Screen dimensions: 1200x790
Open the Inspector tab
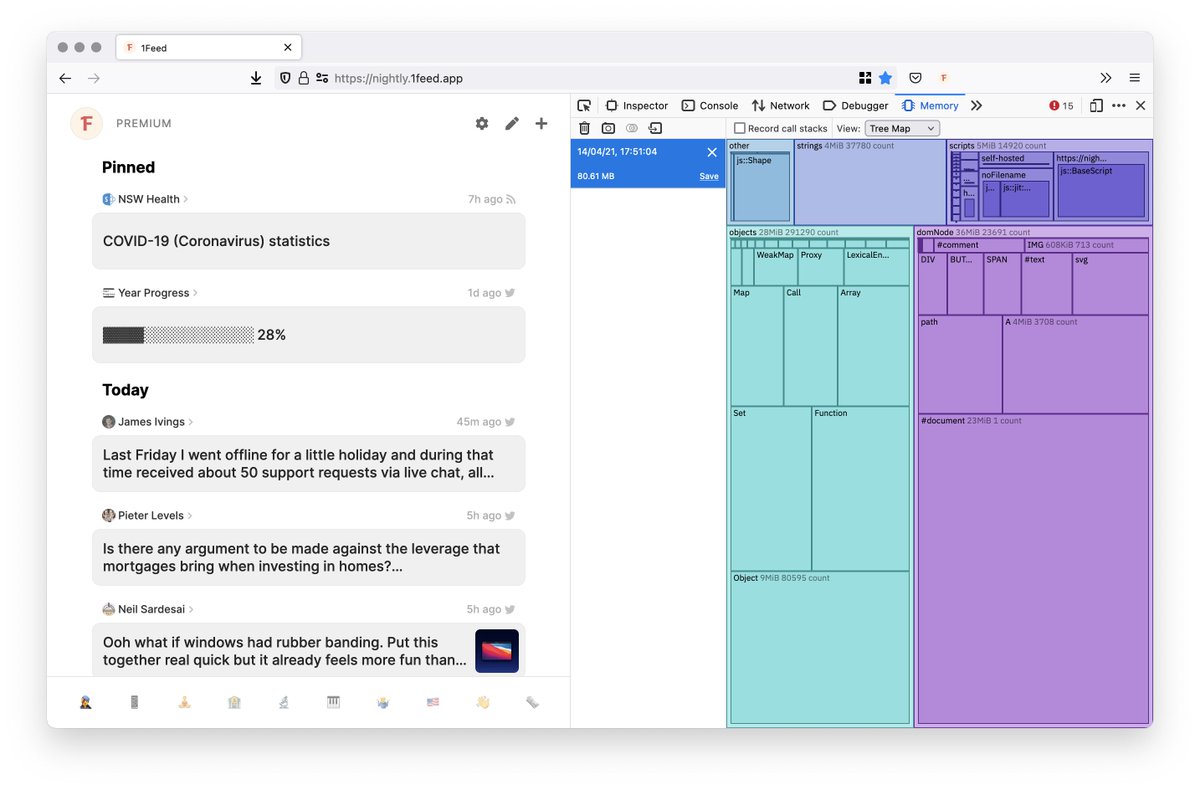[x=636, y=105]
